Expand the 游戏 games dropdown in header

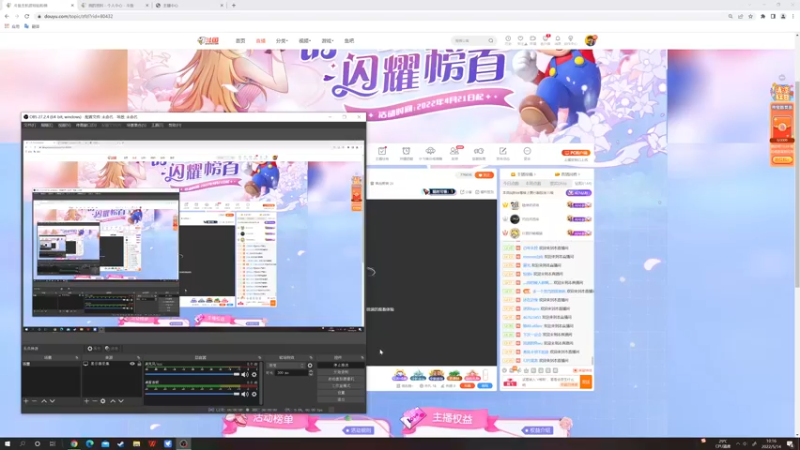[327, 41]
